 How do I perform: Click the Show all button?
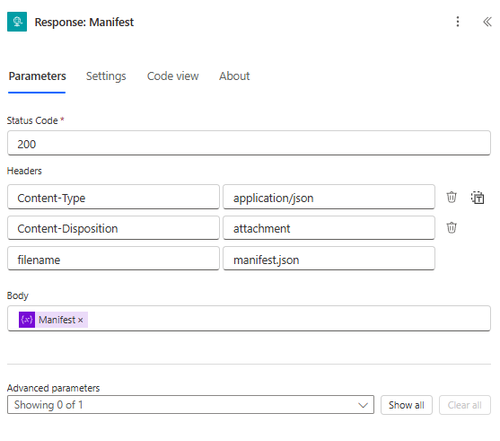coord(406,405)
